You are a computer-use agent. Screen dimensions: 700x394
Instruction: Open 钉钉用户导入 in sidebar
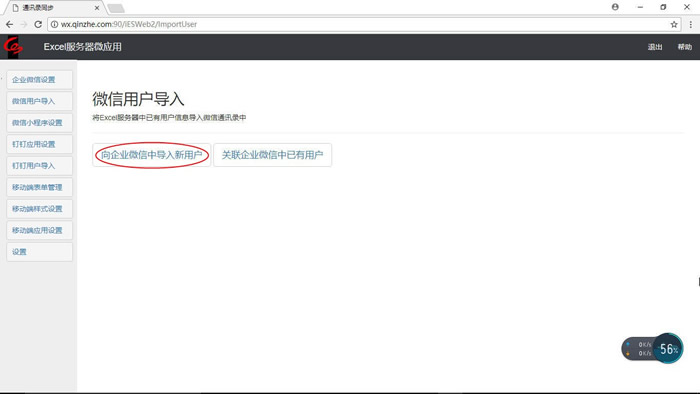39,166
